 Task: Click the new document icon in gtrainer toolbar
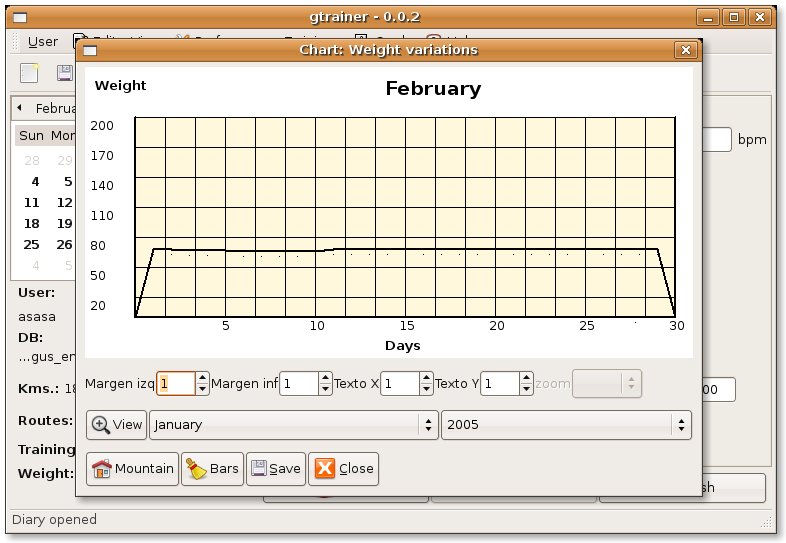point(29,73)
